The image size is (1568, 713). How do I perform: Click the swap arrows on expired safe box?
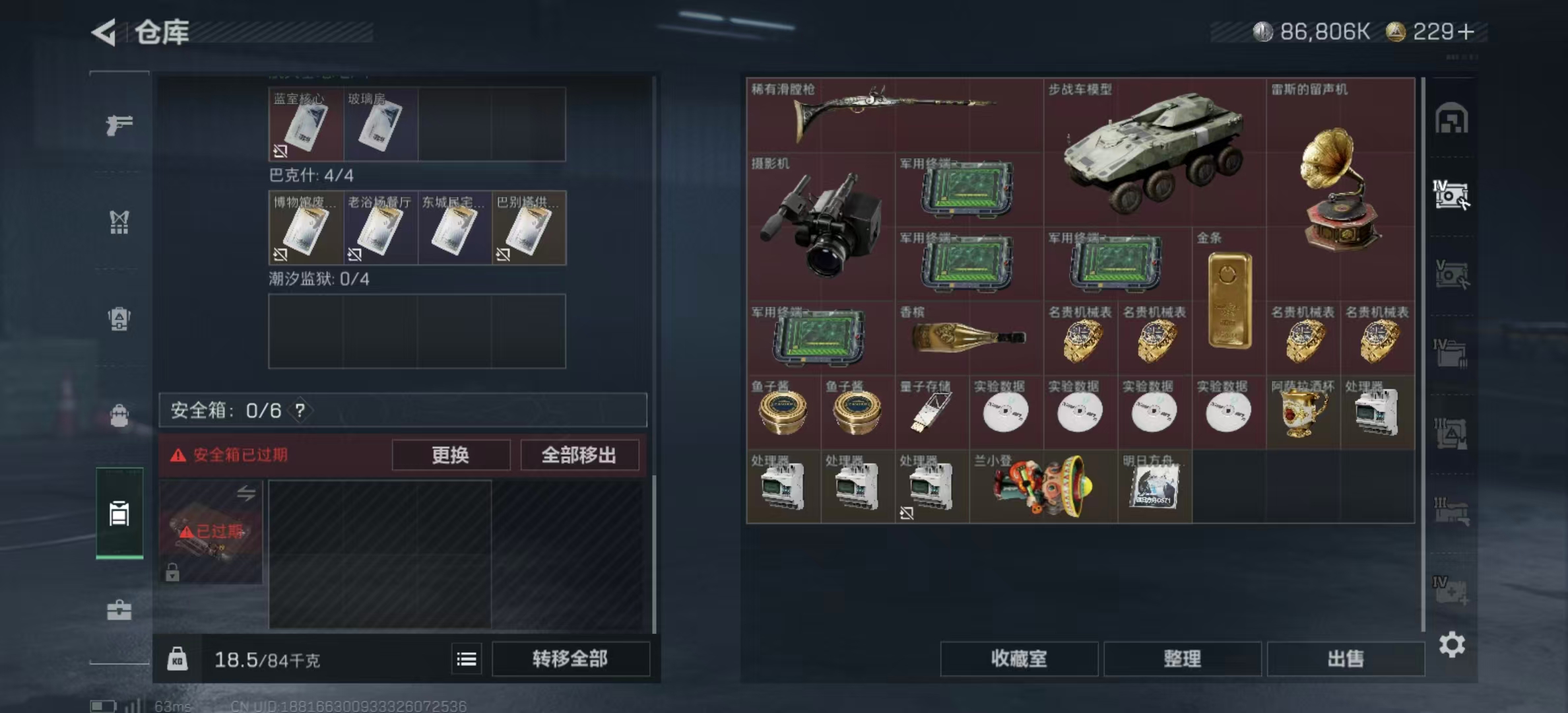click(246, 492)
